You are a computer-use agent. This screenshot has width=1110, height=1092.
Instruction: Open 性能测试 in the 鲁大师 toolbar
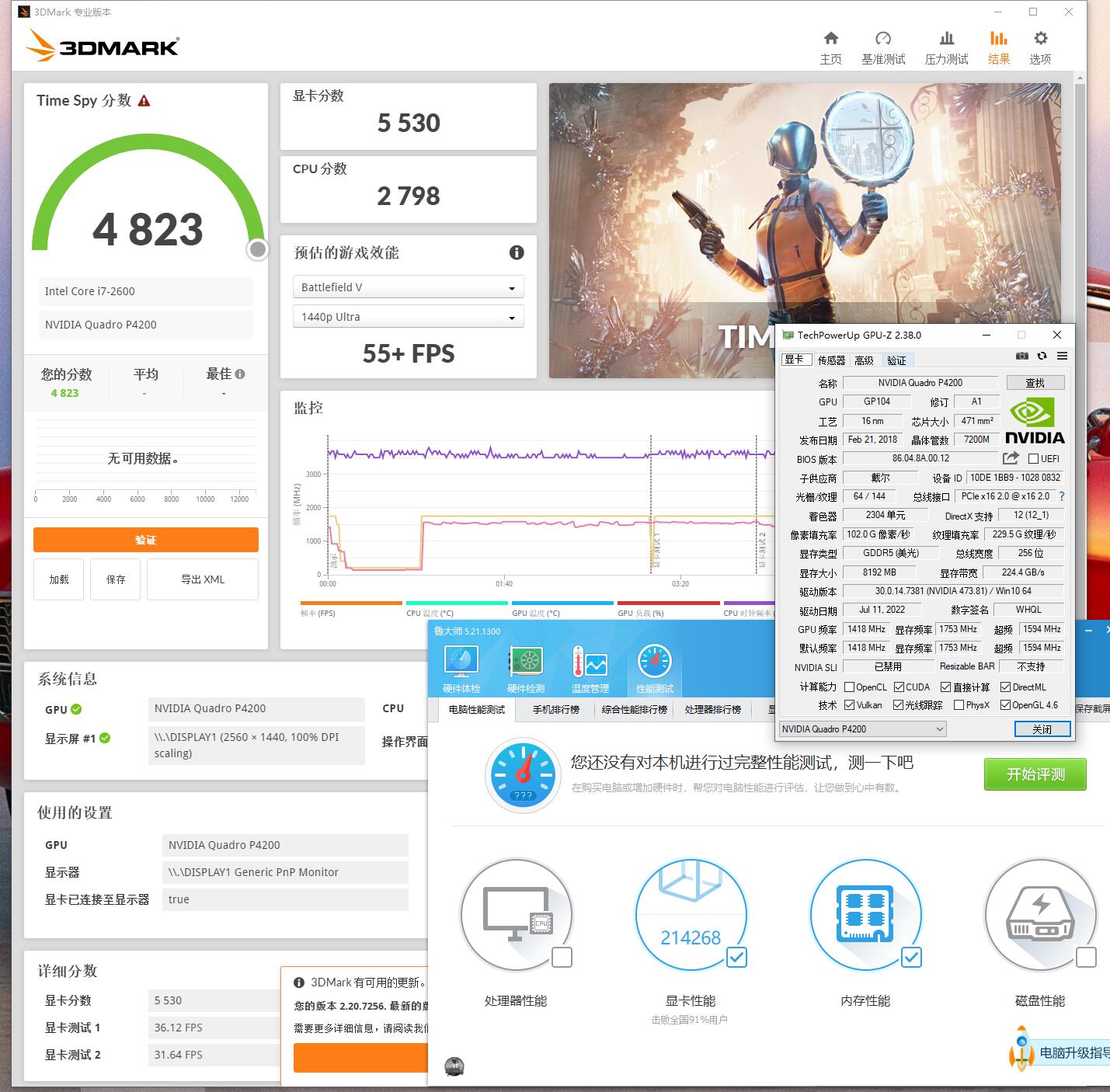[655, 669]
